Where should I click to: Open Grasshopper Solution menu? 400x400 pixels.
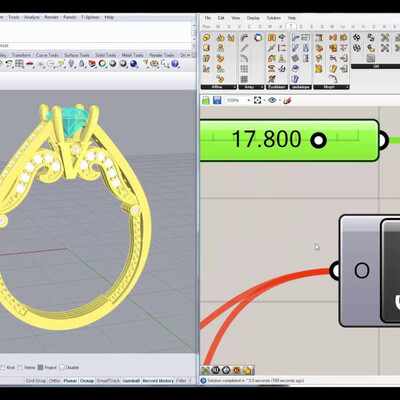coord(274,18)
